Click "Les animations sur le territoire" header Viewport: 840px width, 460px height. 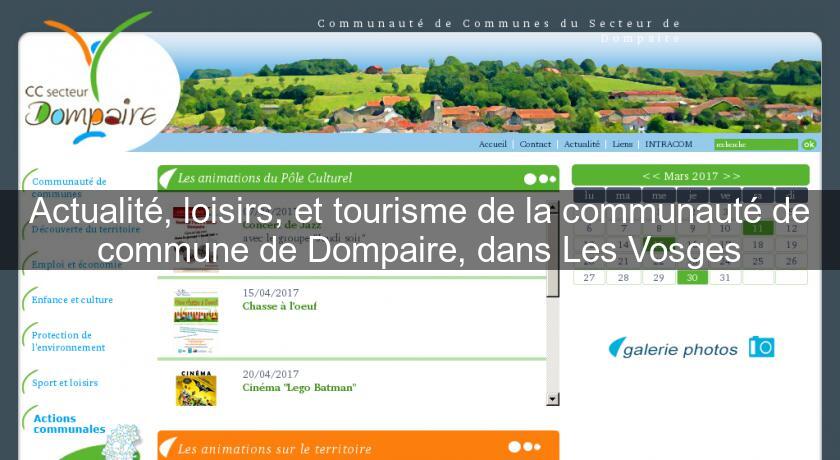point(274,448)
